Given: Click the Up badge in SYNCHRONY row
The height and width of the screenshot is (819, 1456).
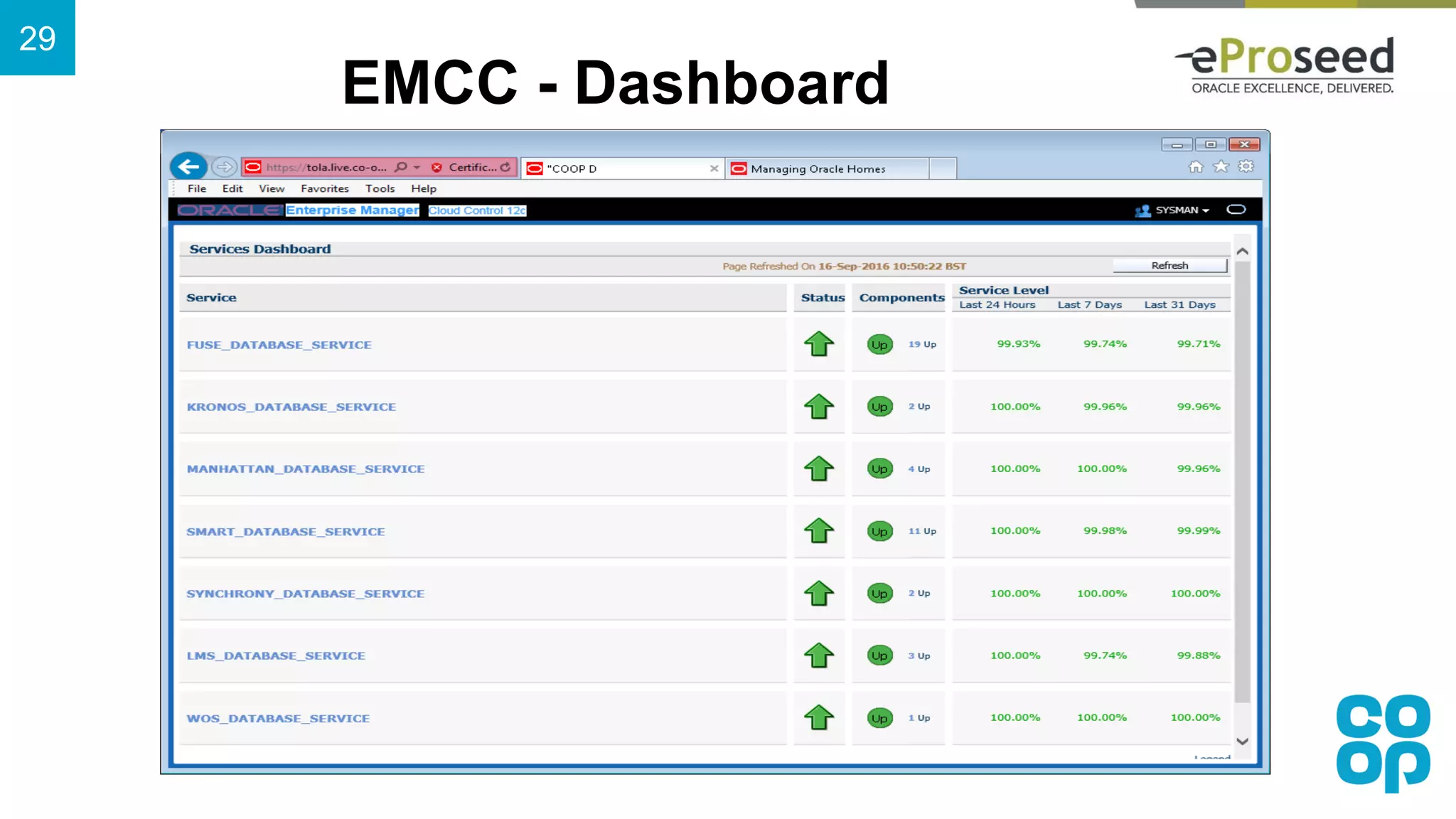Looking at the screenshot, I should coord(880,594).
